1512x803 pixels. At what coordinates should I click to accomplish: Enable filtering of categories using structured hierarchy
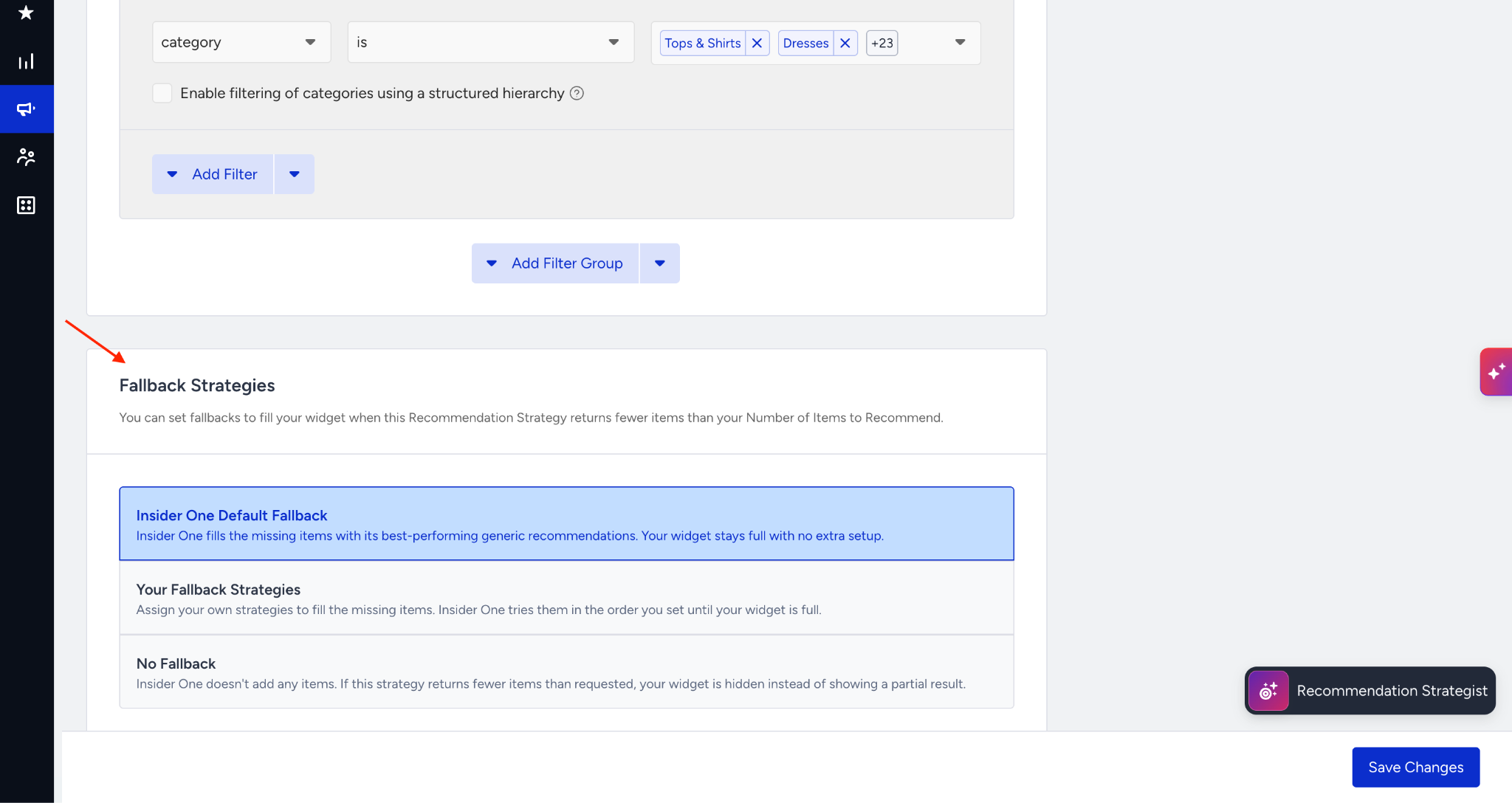(162, 93)
